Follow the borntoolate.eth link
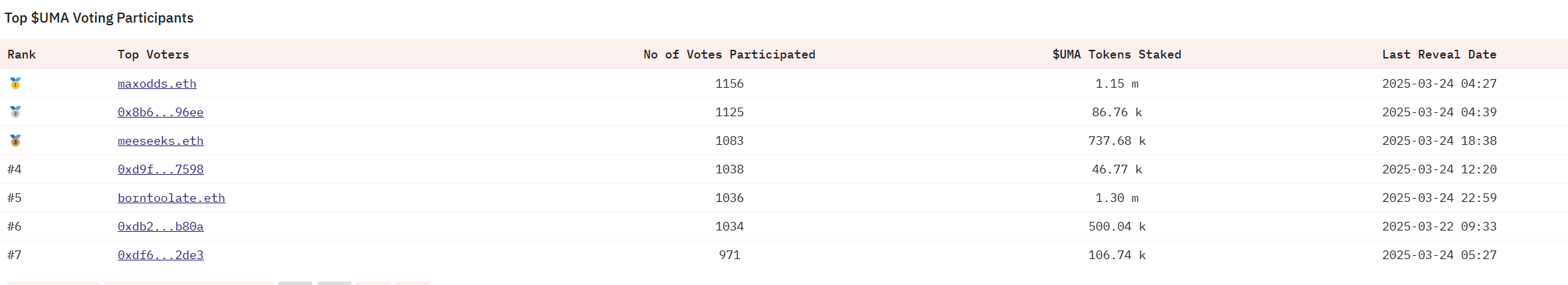The height and width of the screenshot is (285, 1568). [171, 198]
